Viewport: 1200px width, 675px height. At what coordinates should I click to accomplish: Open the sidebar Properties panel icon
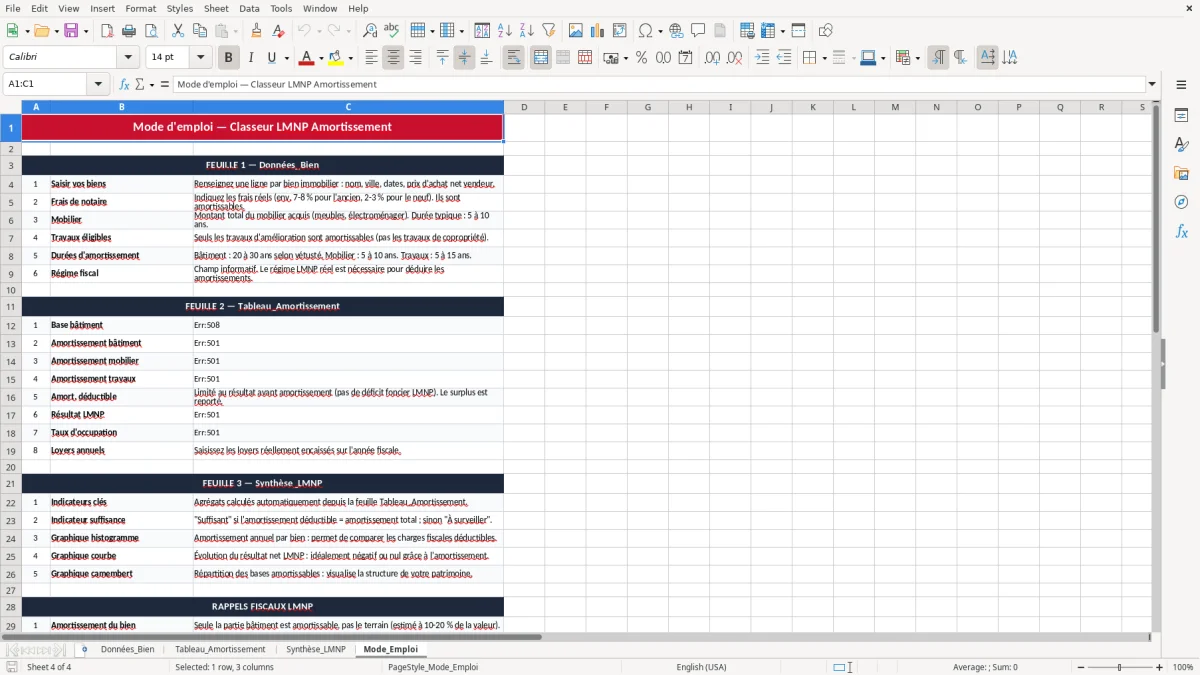point(1181,116)
